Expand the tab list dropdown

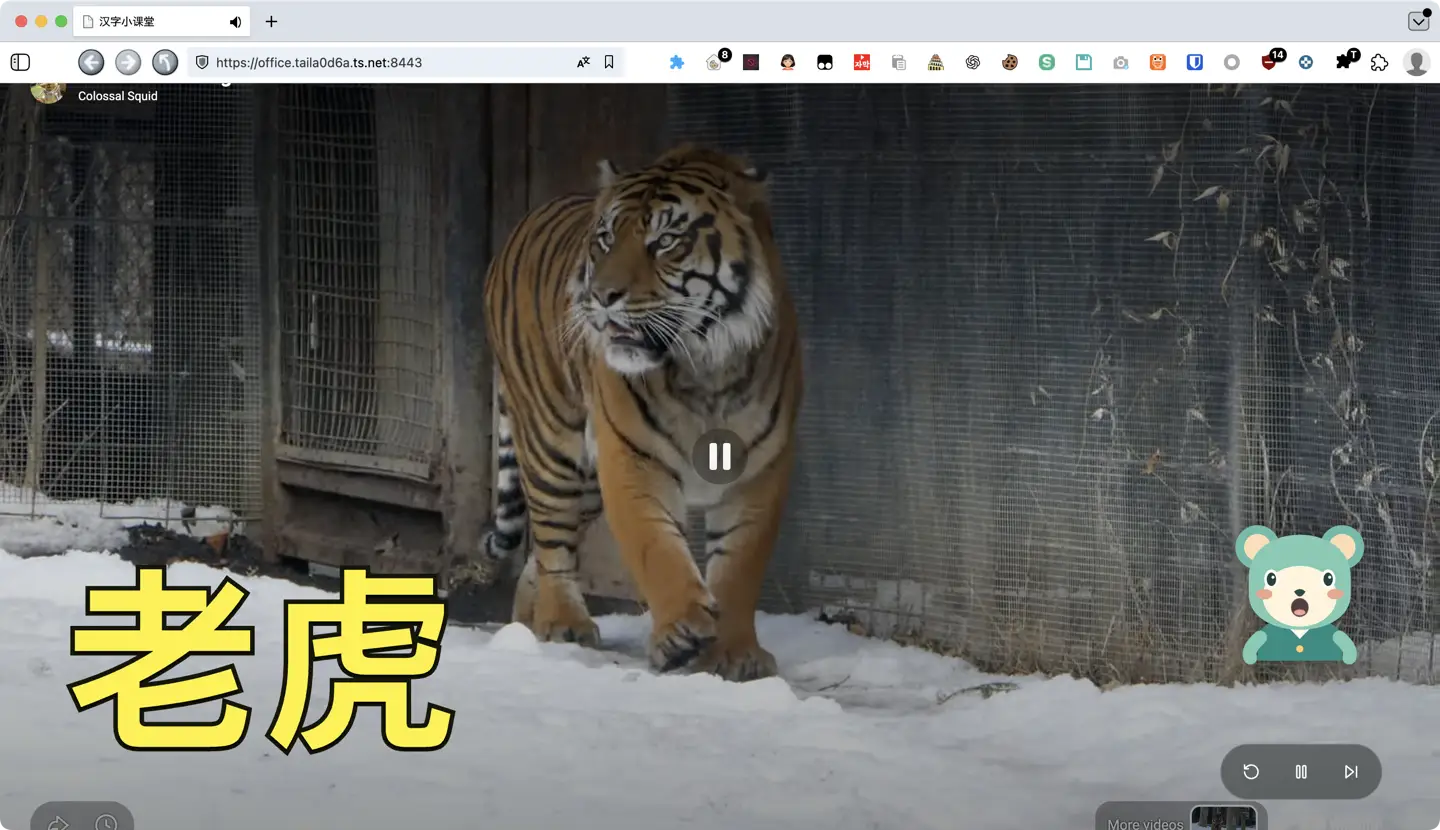coord(1418,21)
